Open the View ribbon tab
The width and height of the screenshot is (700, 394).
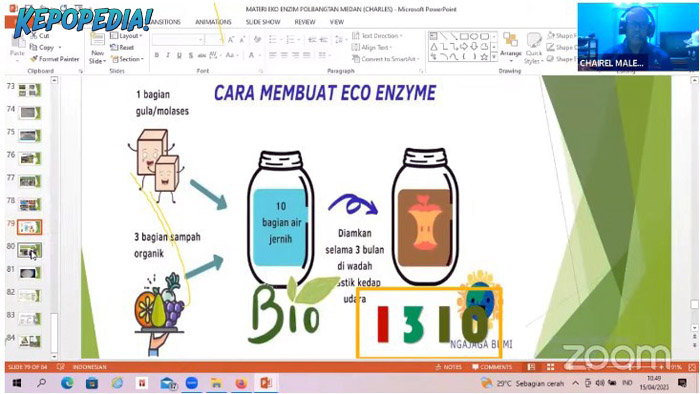[x=337, y=22]
